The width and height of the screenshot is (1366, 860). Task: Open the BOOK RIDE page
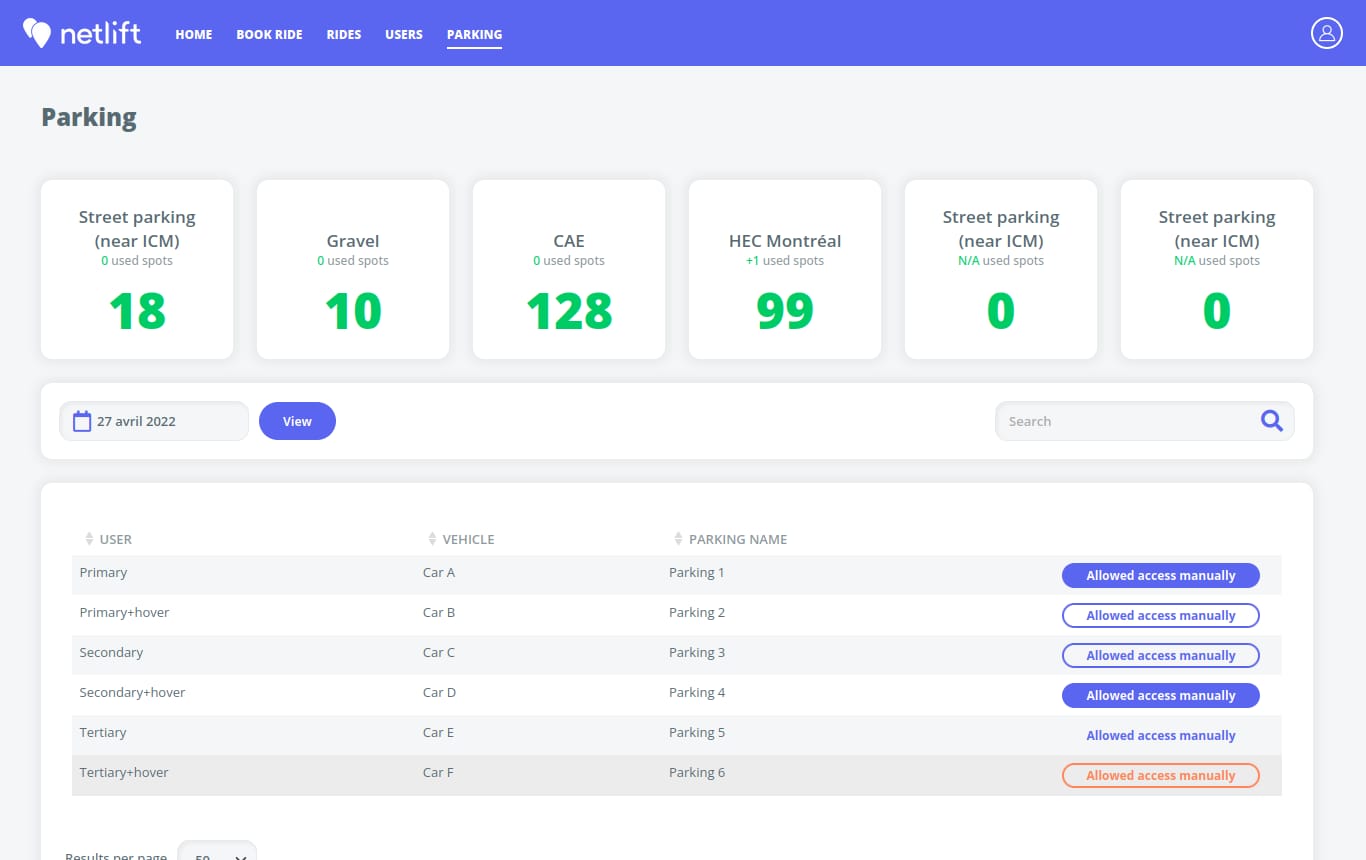coord(269,34)
